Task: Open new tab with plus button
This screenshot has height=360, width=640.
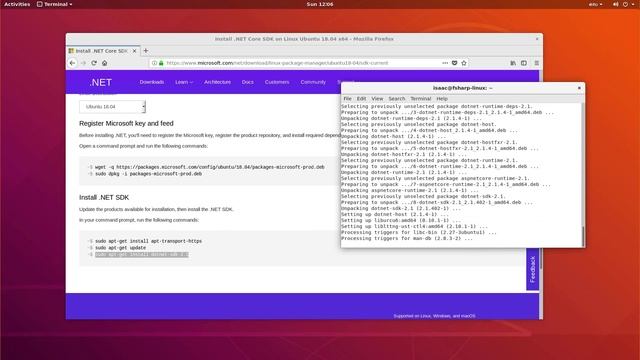Action: click(146, 51)
